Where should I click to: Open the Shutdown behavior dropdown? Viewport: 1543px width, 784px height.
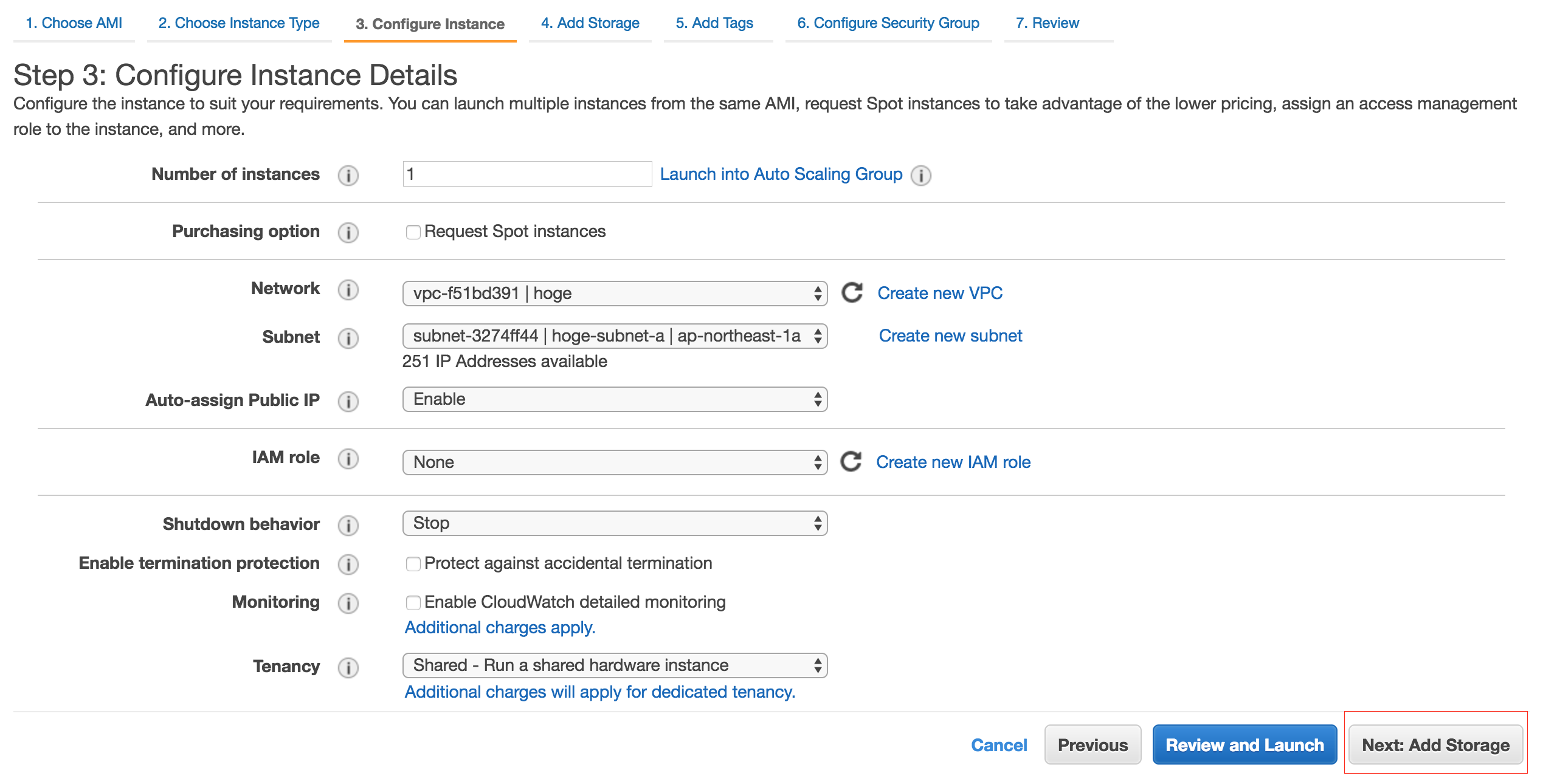coord(615,523)
